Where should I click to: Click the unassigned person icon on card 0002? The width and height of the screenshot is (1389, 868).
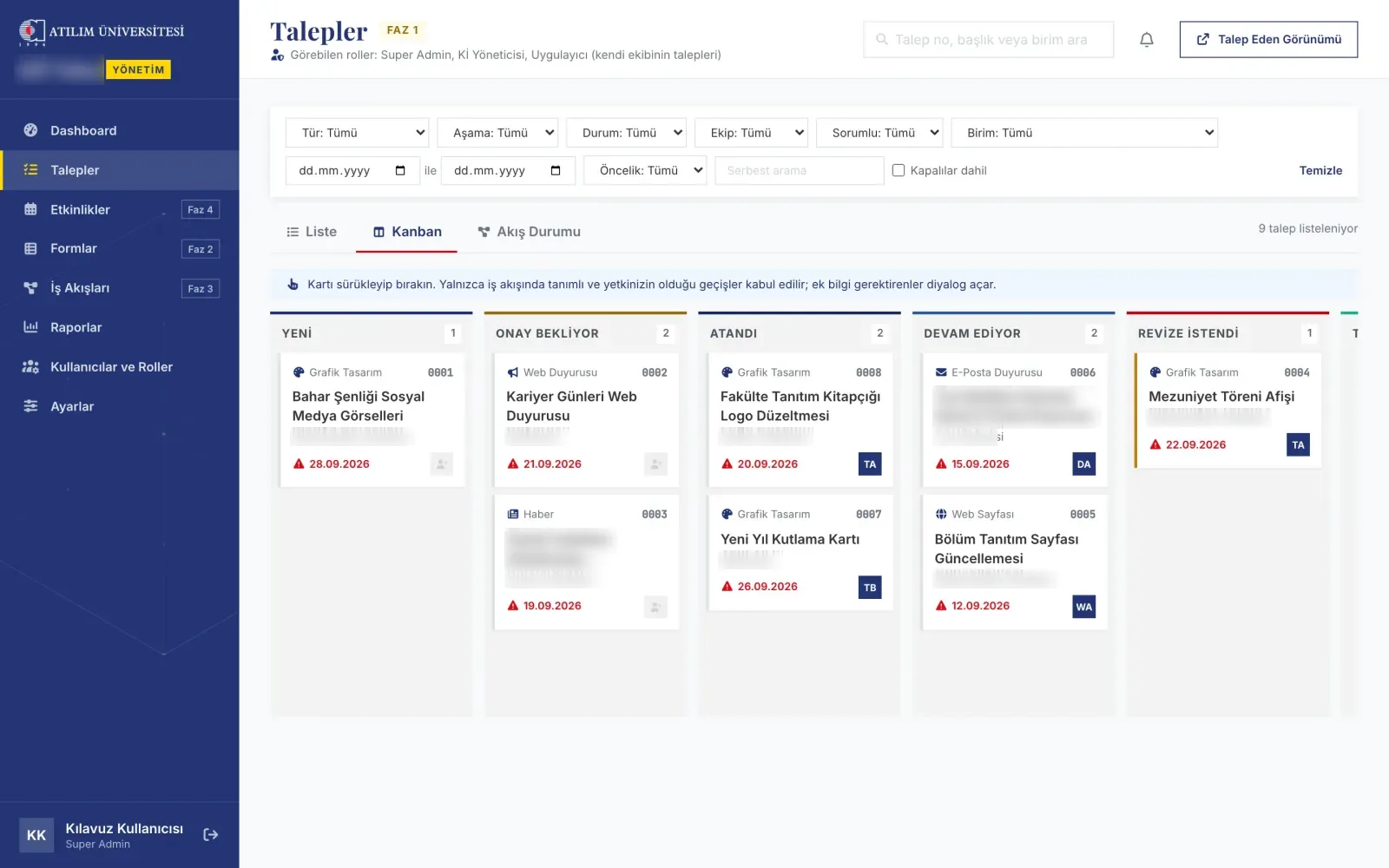(x=655, y=464)
